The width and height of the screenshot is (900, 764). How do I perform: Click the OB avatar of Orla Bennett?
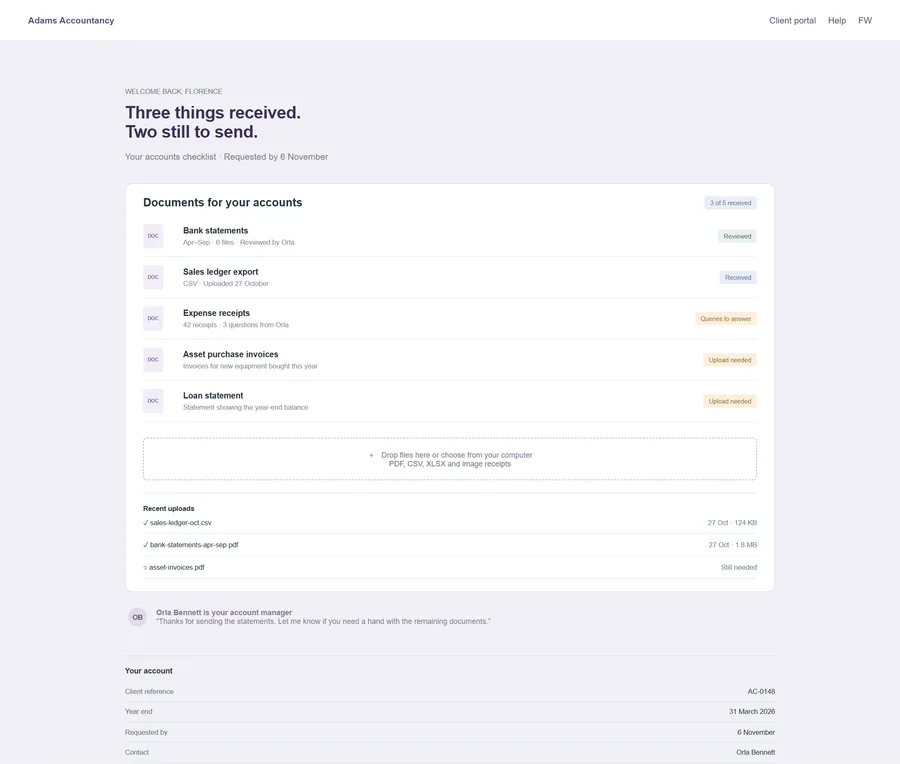tap(137, 617)
